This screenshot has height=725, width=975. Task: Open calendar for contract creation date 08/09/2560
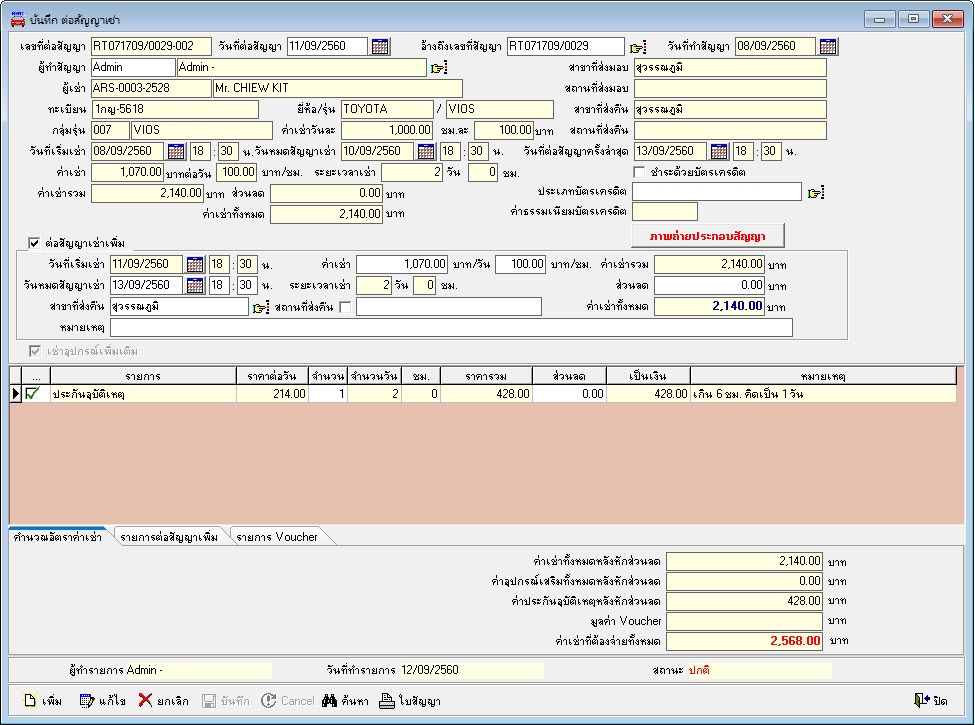(x=828, y=46)
